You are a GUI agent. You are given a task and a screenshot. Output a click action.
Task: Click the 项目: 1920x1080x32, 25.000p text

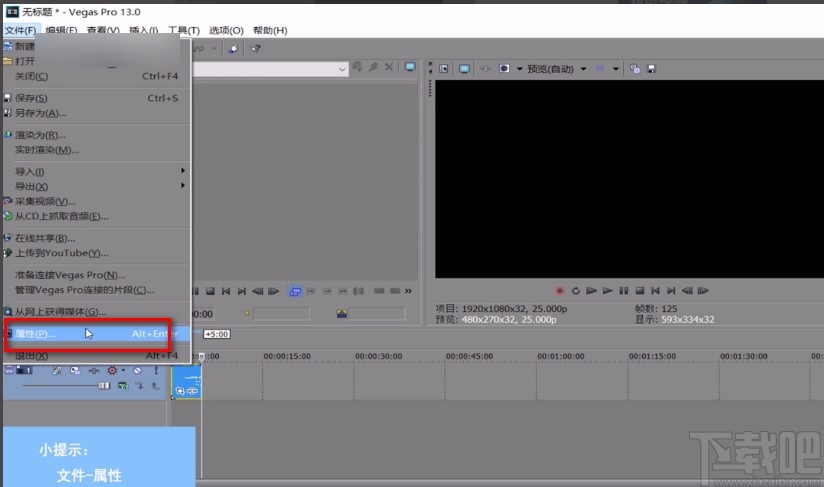point(501,309)
